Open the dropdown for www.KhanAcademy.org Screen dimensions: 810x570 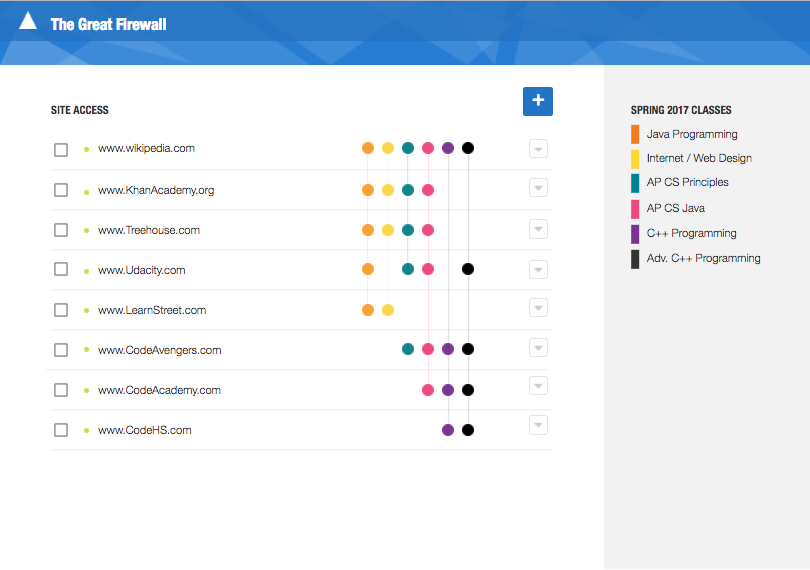tap(538, 188)
